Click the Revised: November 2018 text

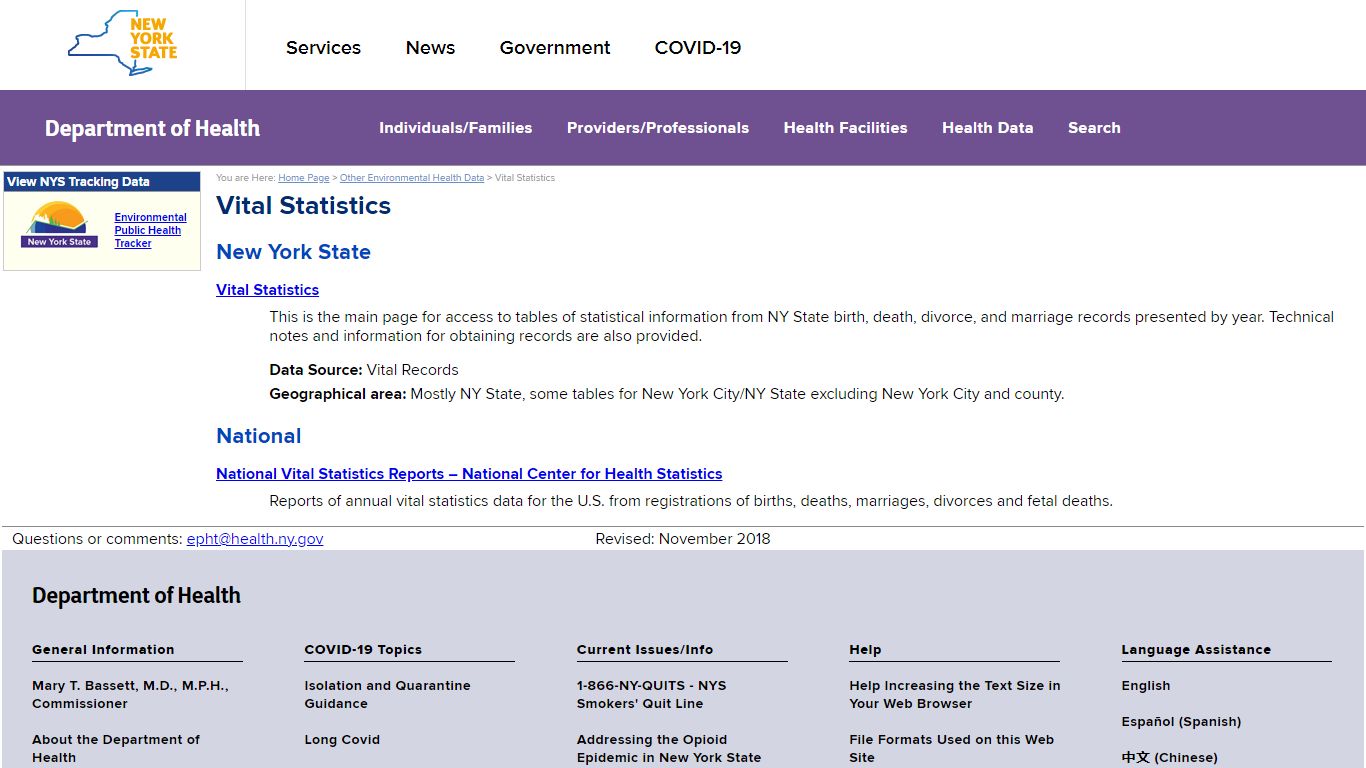(x=683, y=539)
